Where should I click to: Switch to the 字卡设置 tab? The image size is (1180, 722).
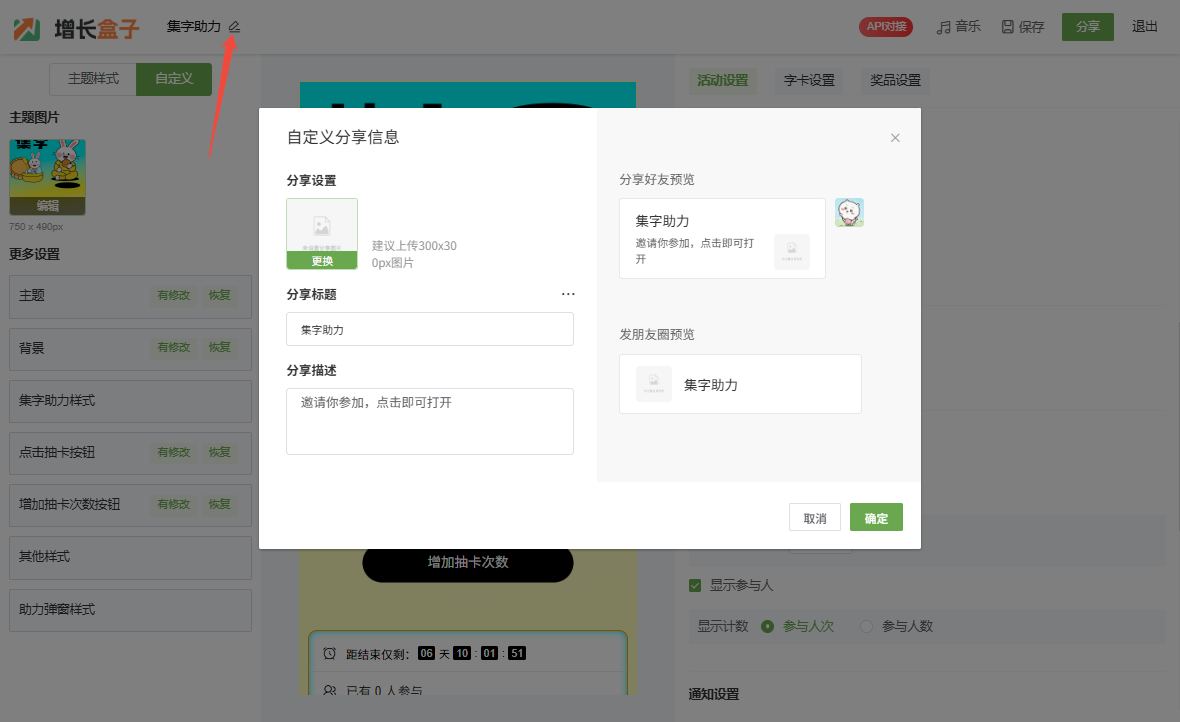point(809,80)
